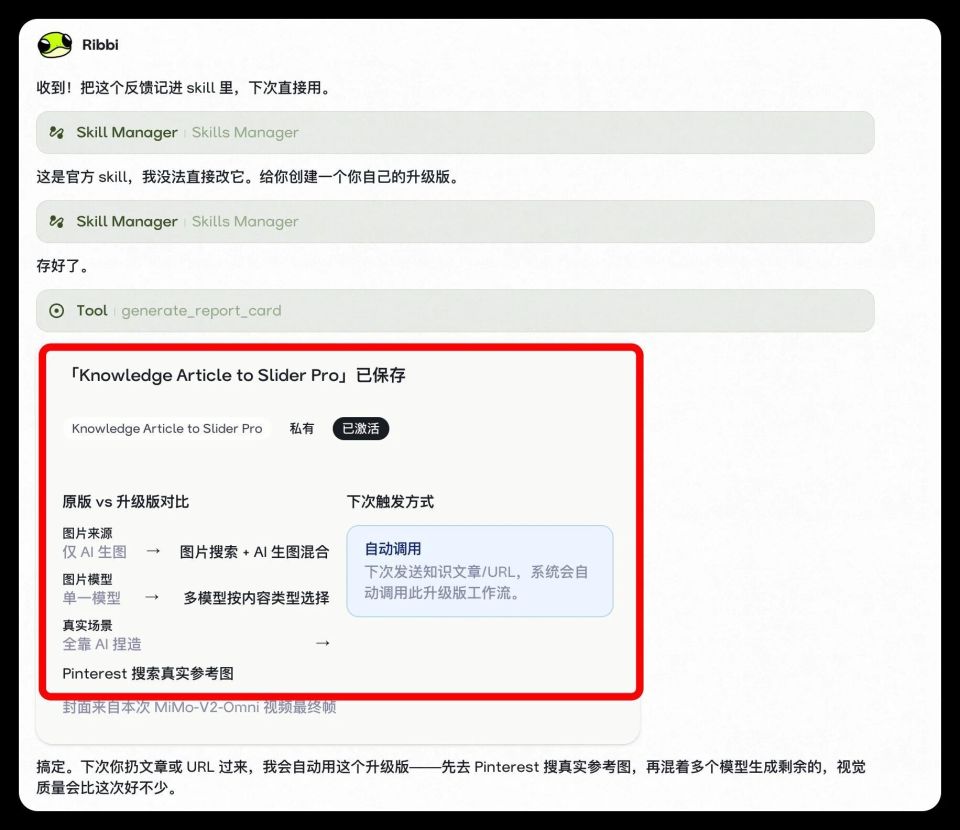Screen dimensions: 960x830
Task: Click the 自动调用 info box
Action: pos(479,570)
